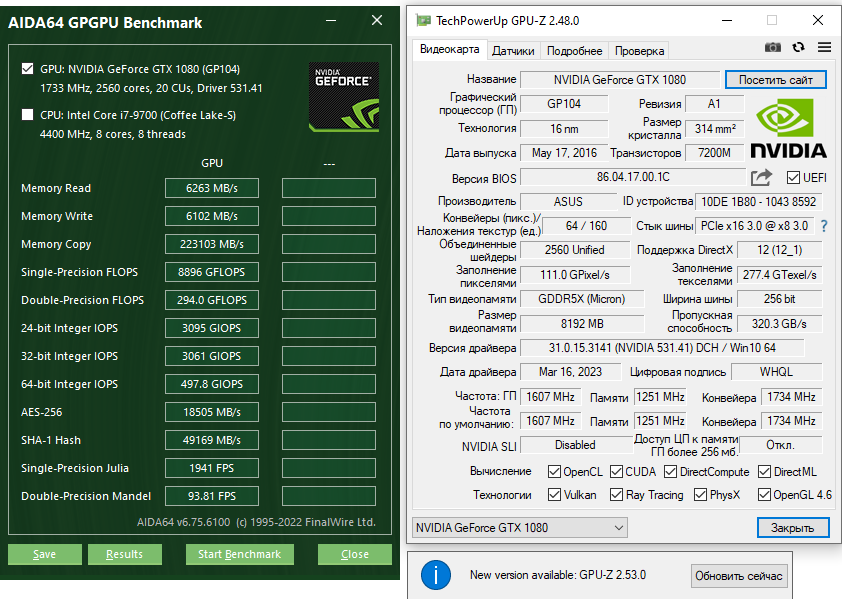The height and width of the screenshot is (599, 842).
Task: Switch to the Подробнее tab
Action: pos(575,51)
